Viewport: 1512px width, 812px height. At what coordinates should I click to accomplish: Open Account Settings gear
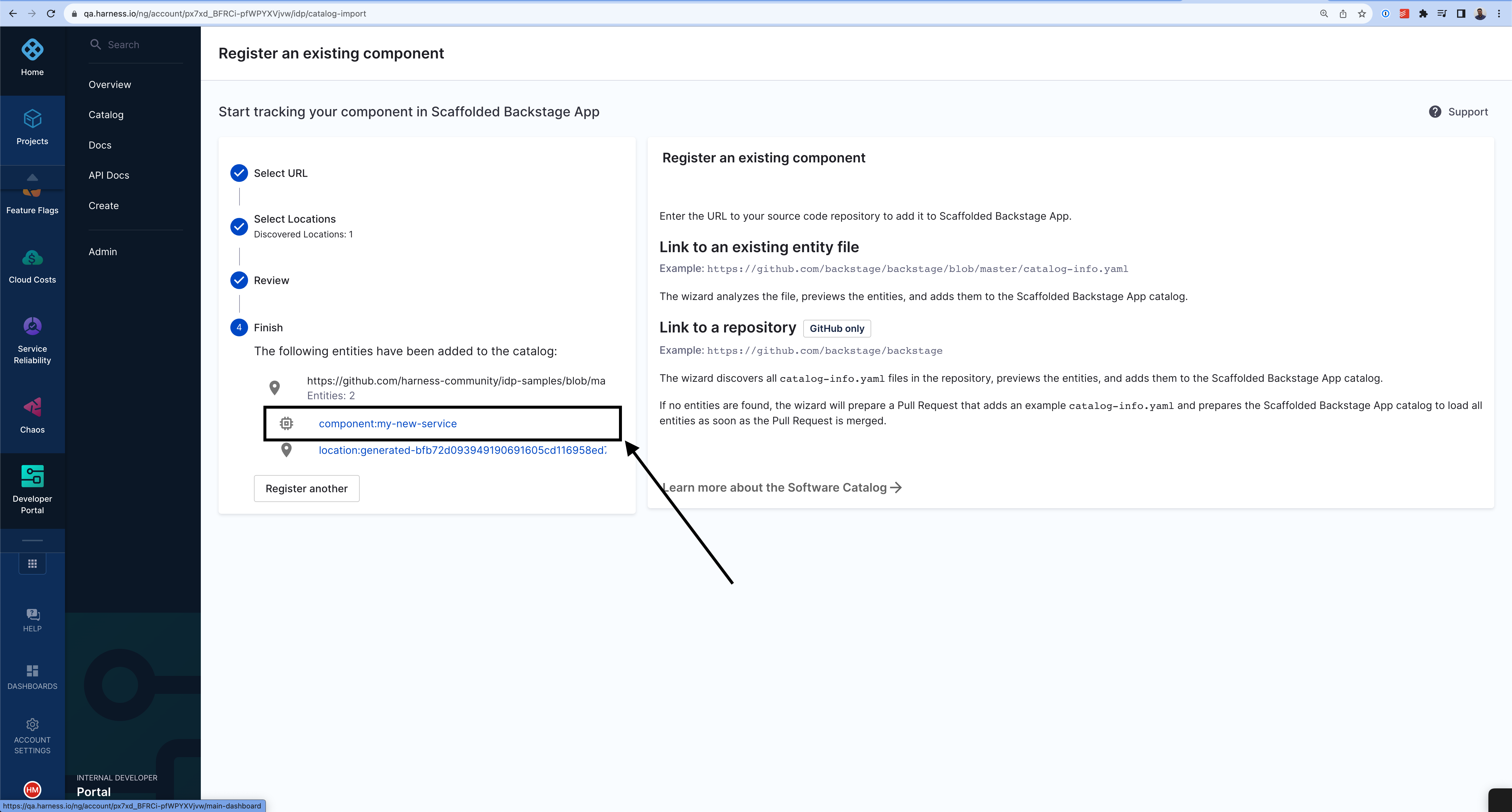32,725
